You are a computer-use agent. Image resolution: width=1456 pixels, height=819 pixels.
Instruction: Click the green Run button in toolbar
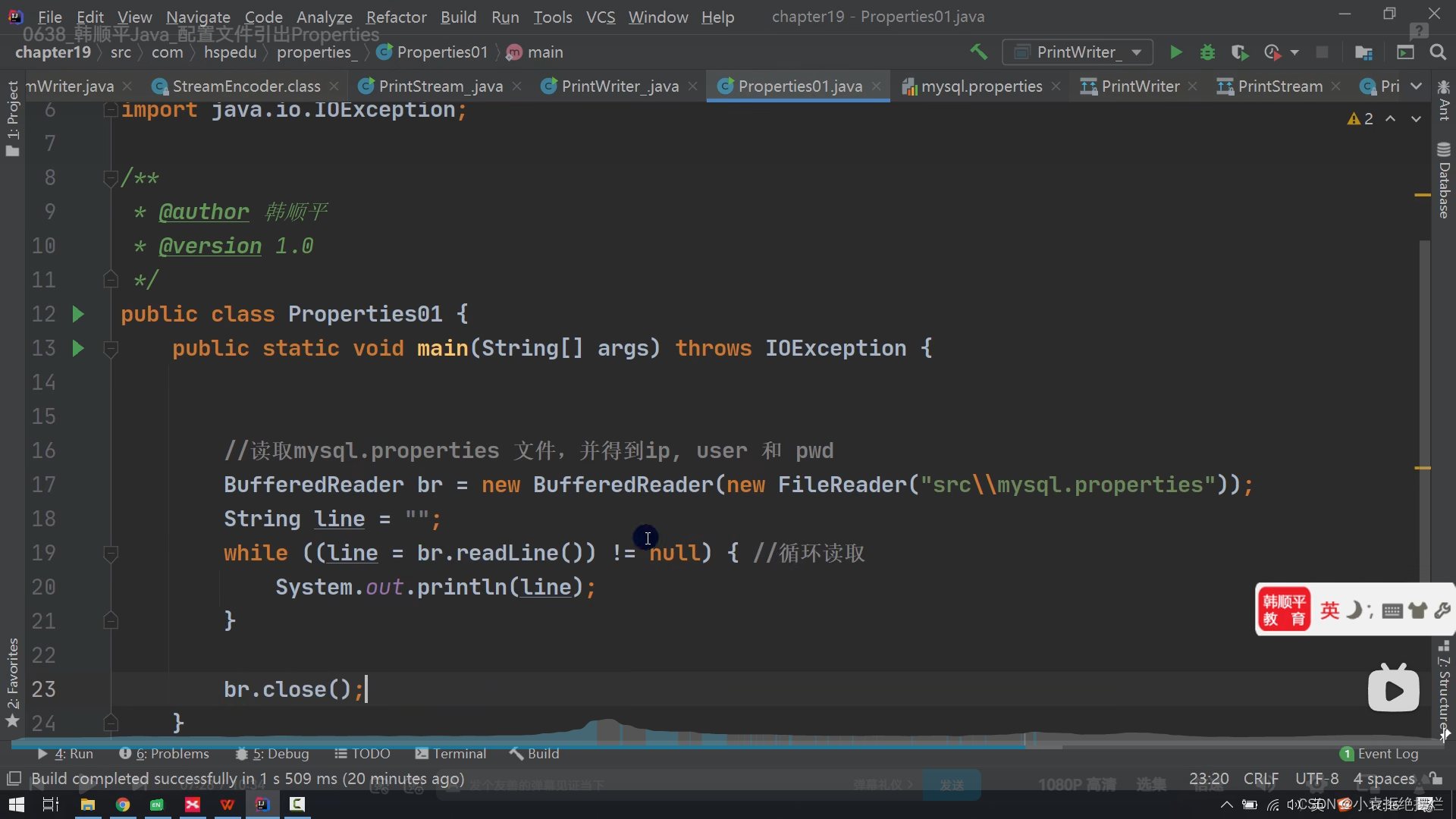pos(1175,52)
